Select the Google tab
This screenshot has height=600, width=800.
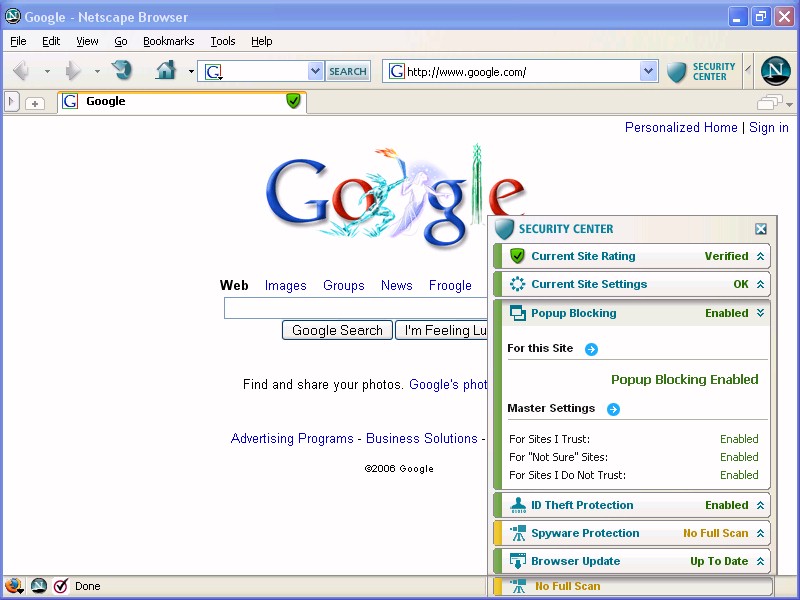tap(182, 102)
